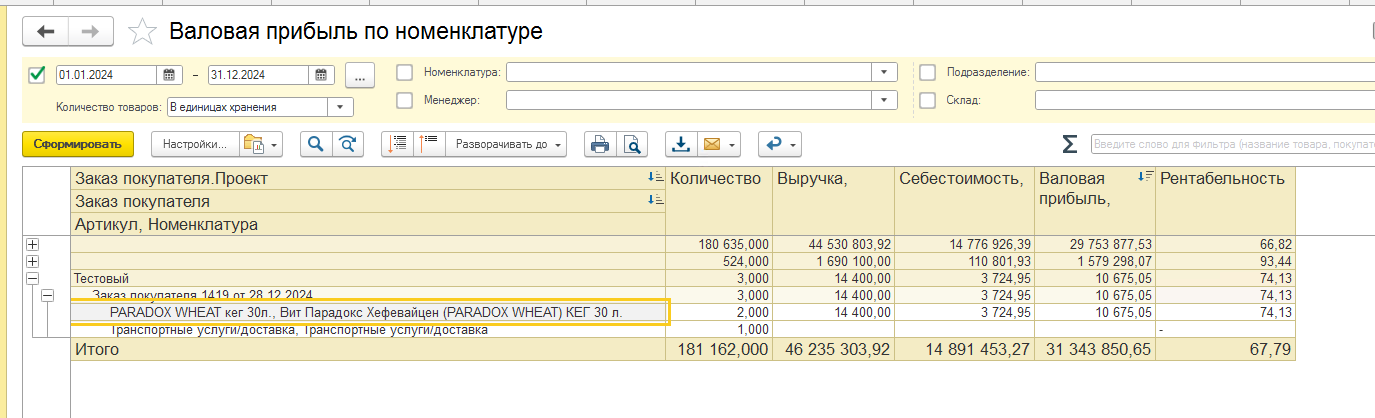The width and height of the screenshot is (1375, 418).
Task: Open calendar for start date 01.01.2024
Action: coord(169,75)
